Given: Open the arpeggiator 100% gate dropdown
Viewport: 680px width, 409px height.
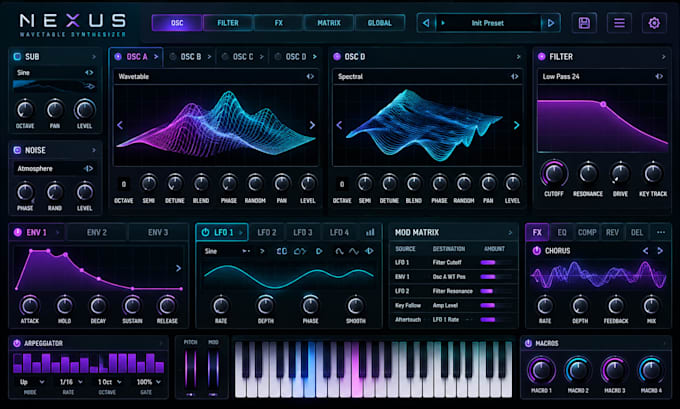Looking at the screenshot, I should (149, 382).
